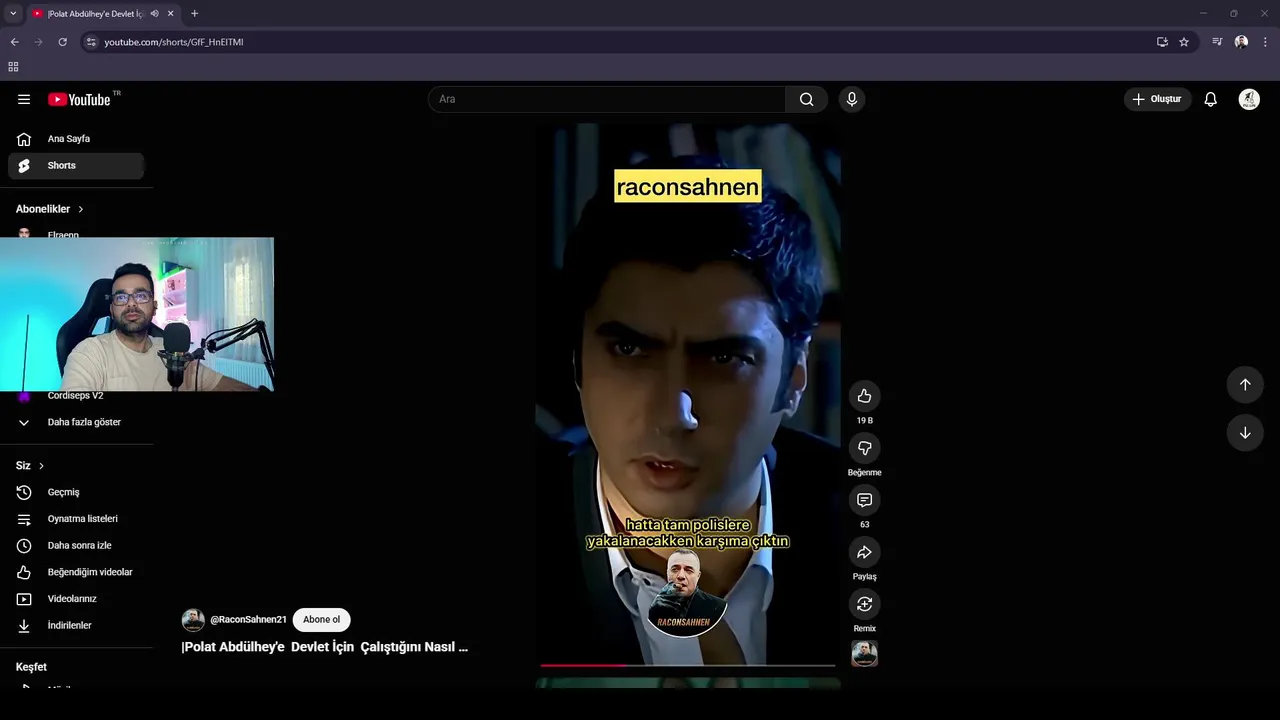
Task: Open Oynatma listeleri
Action: 76,519
